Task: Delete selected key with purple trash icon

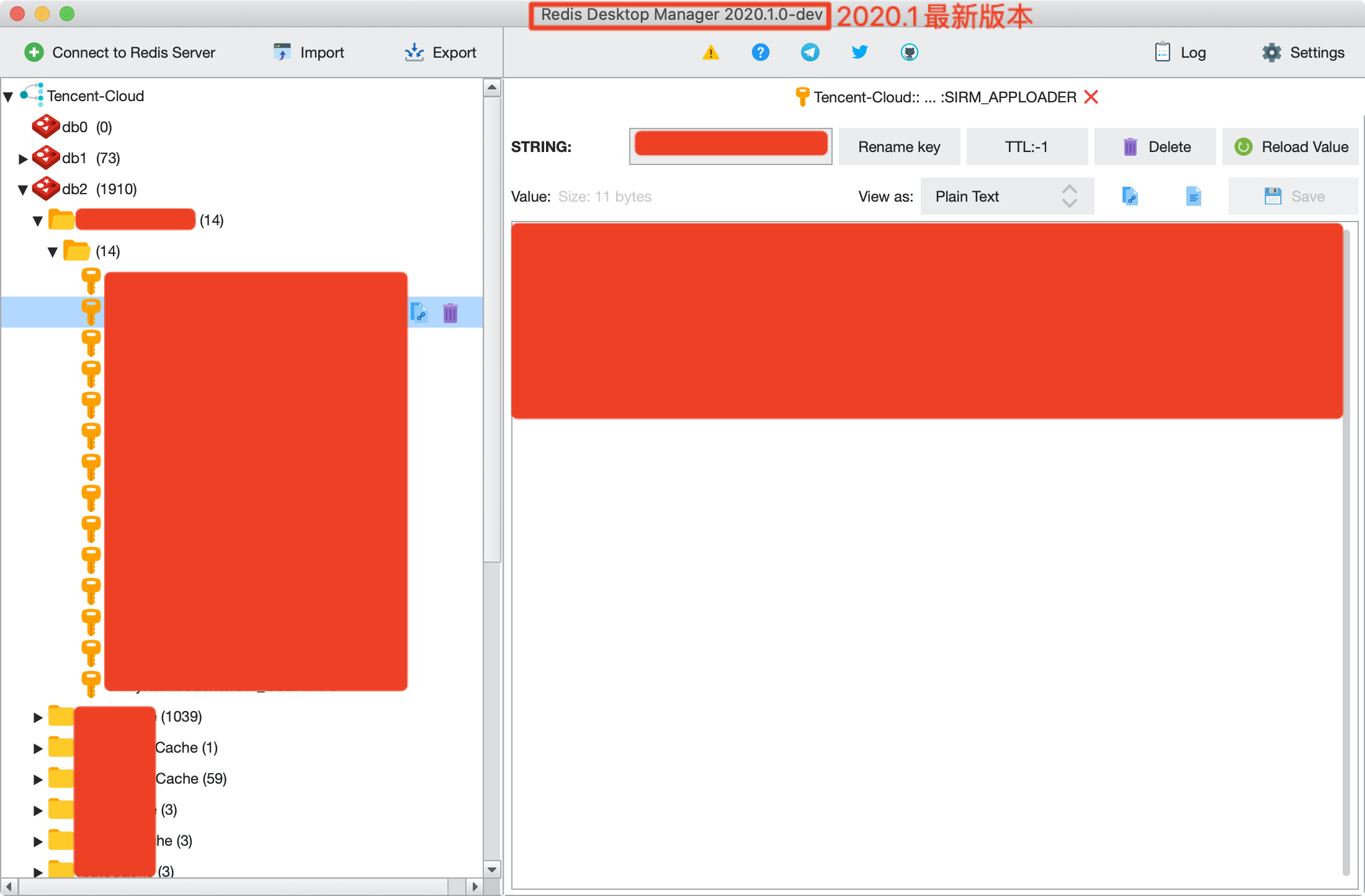Action: click(x=450, y=313)
